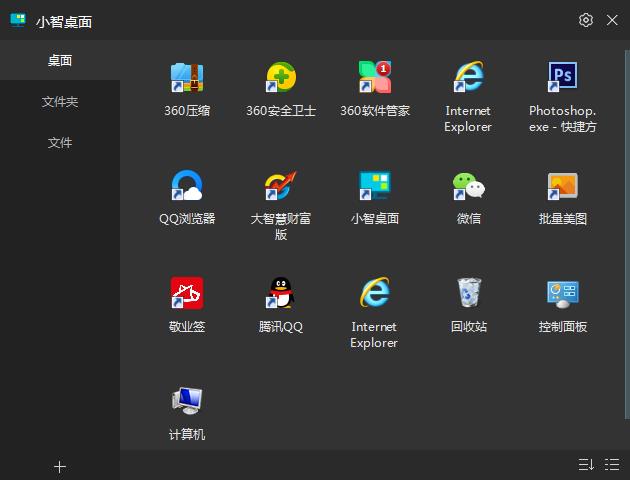Launch 大智慧财富版 application
Image resolution: width=630 pixels, height=480 pixels.
click(281, 186)
